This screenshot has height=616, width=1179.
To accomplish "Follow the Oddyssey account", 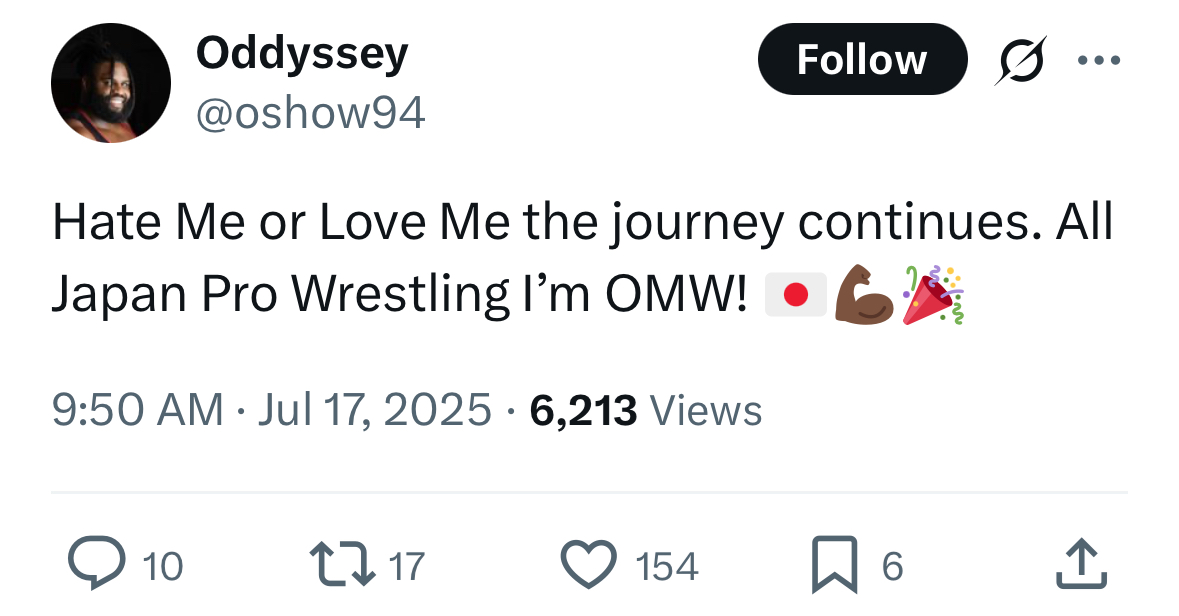I will [x=862, y=60].
